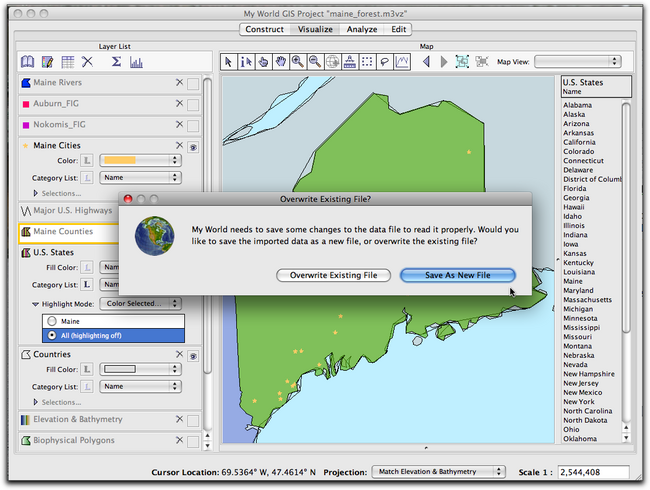650x490 pixels.
Task: Click the Save As New File button
Action: (x=457, y=275)
